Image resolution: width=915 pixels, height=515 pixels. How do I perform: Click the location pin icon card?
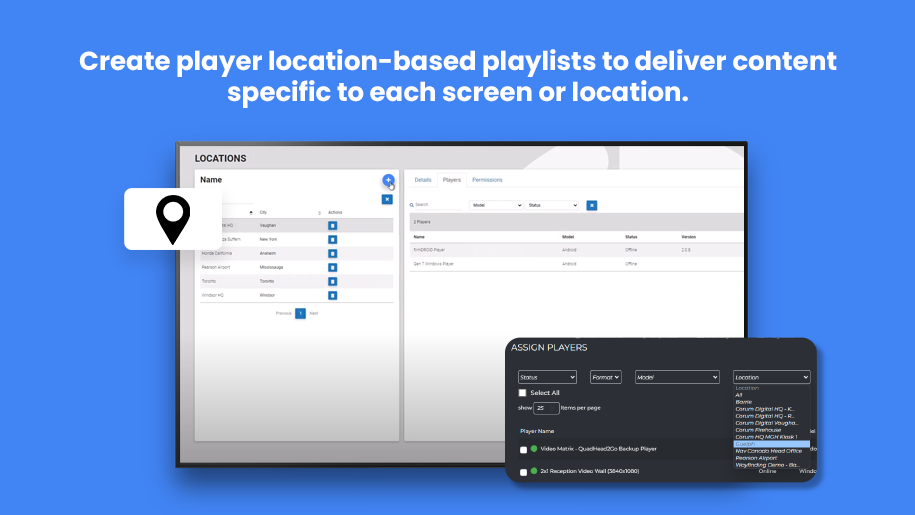(x=173, y=219)
